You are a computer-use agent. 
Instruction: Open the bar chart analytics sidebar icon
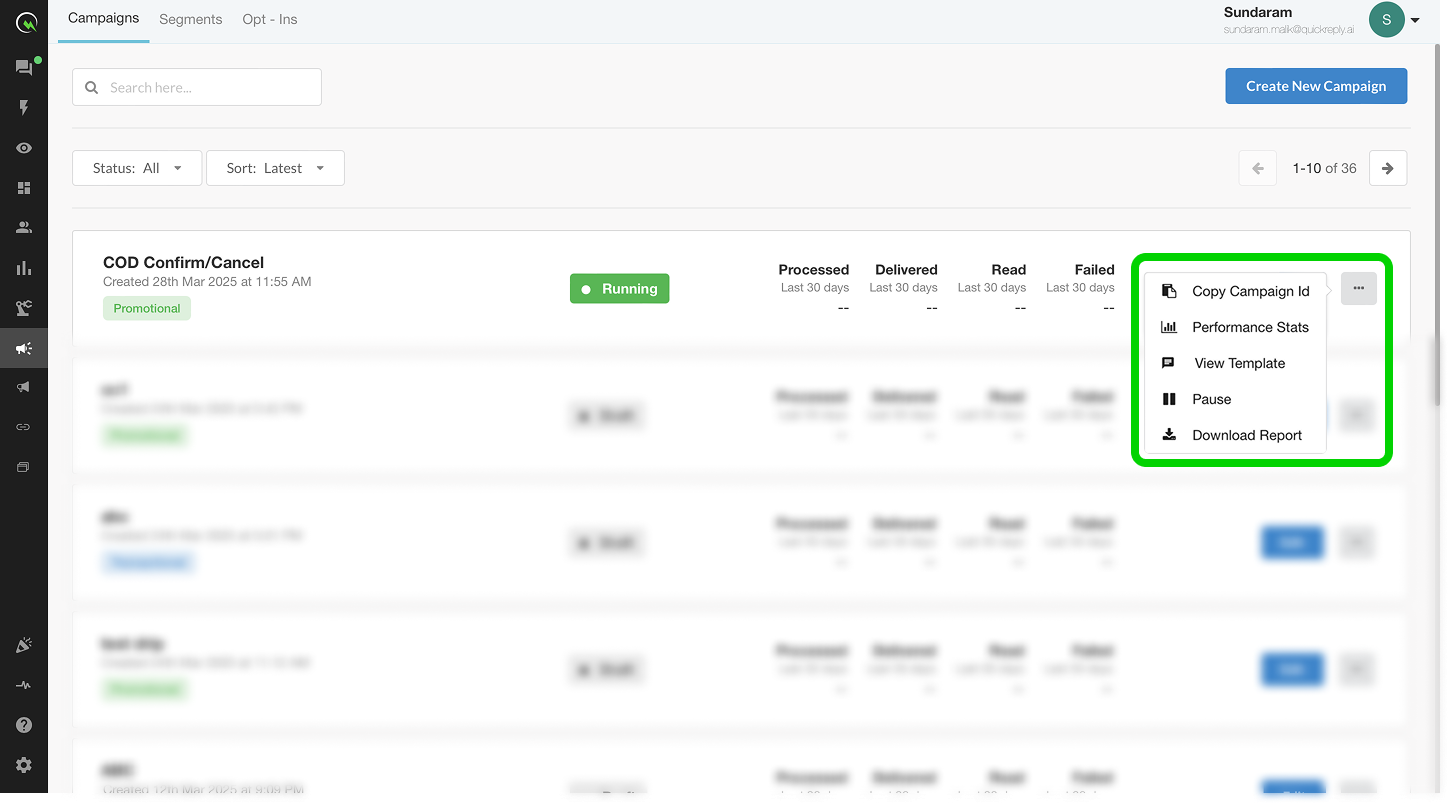(x=24, y=268)
